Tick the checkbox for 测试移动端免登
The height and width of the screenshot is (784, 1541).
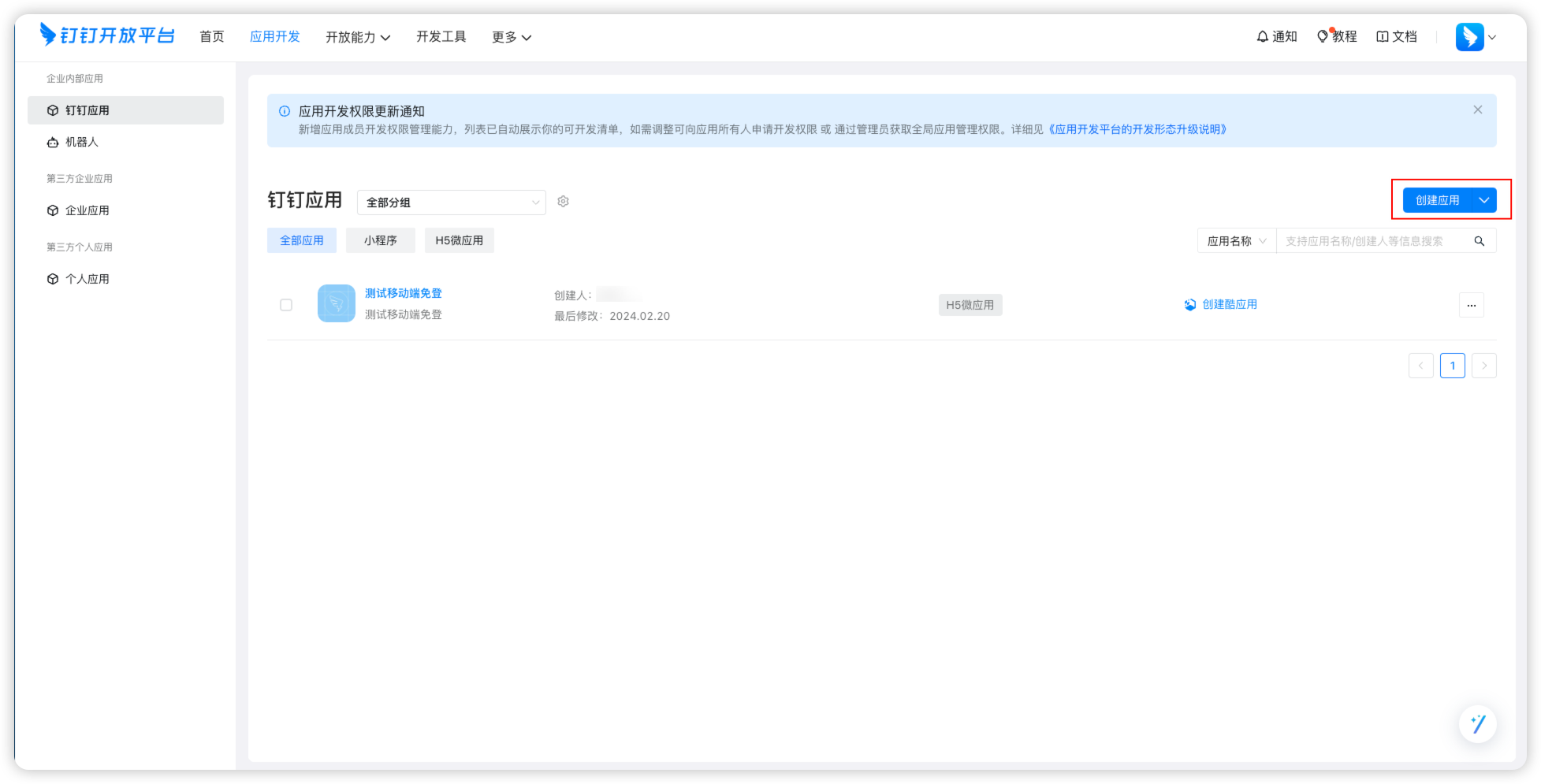tap(286, 305)
